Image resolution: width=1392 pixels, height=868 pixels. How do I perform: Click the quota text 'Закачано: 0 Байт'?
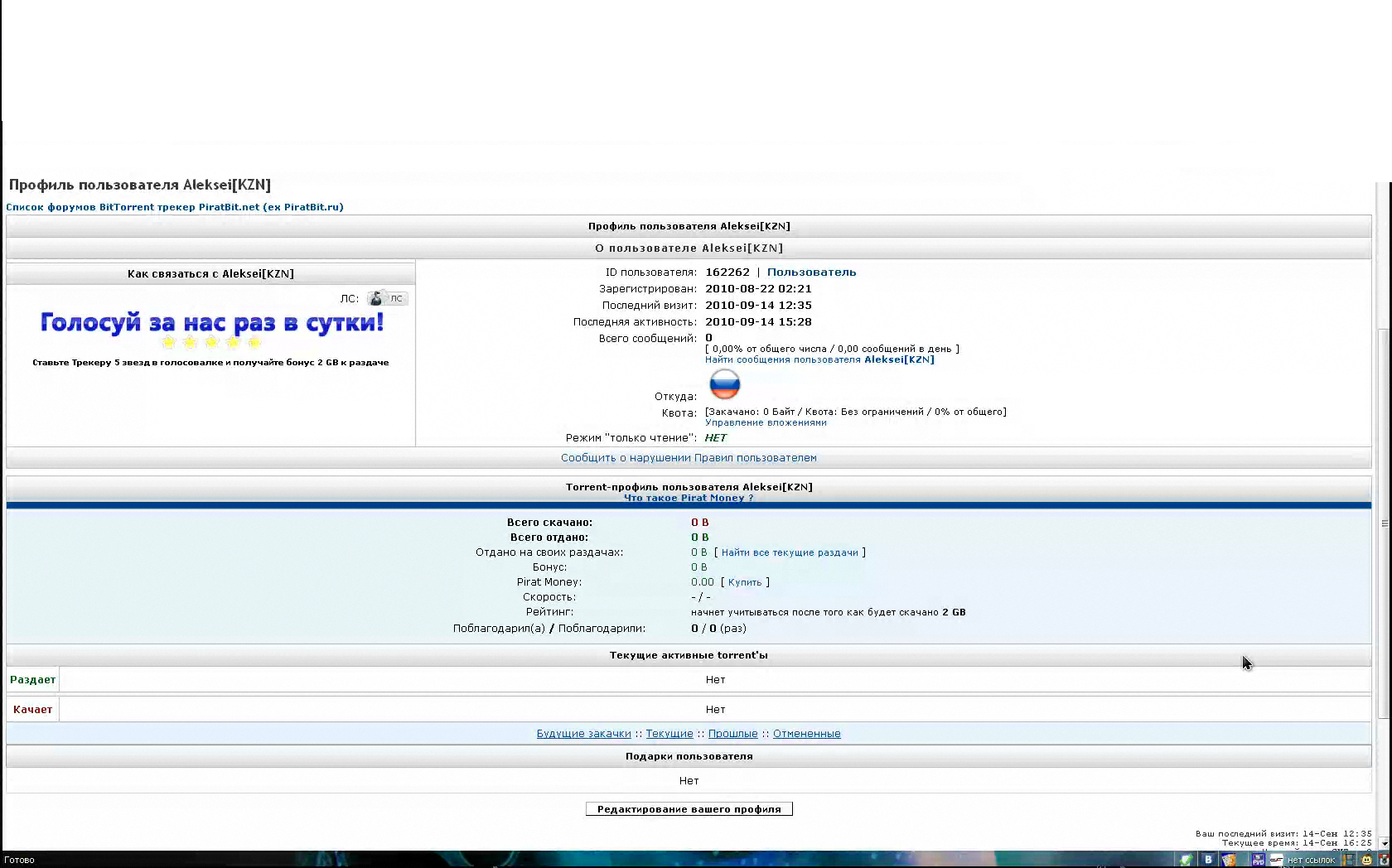point(751,412)
